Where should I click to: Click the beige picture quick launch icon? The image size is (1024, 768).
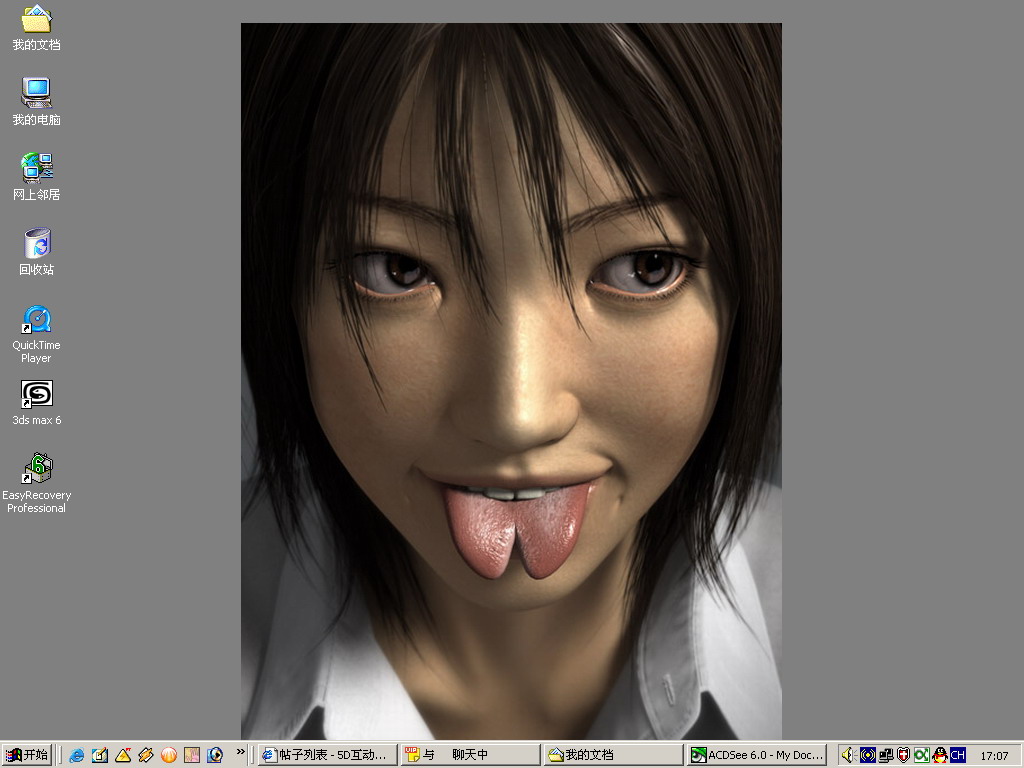(192, 755)
